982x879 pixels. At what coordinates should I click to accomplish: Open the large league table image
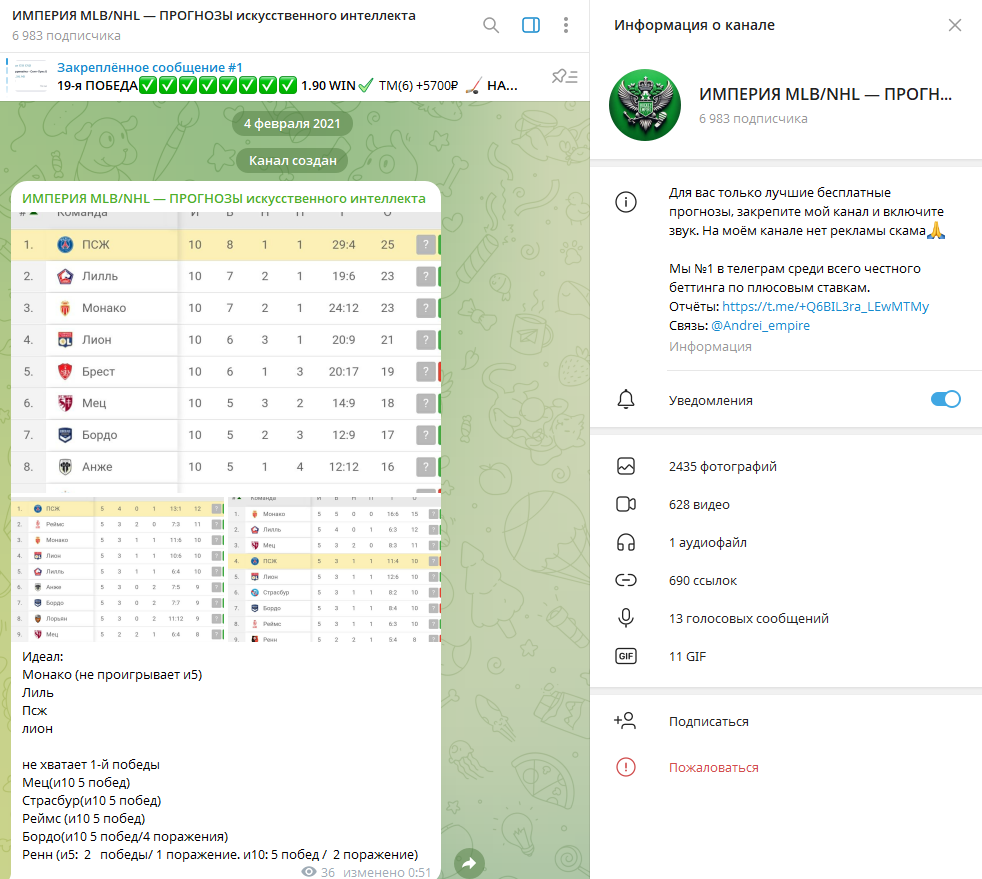click(x=226, y=352)
